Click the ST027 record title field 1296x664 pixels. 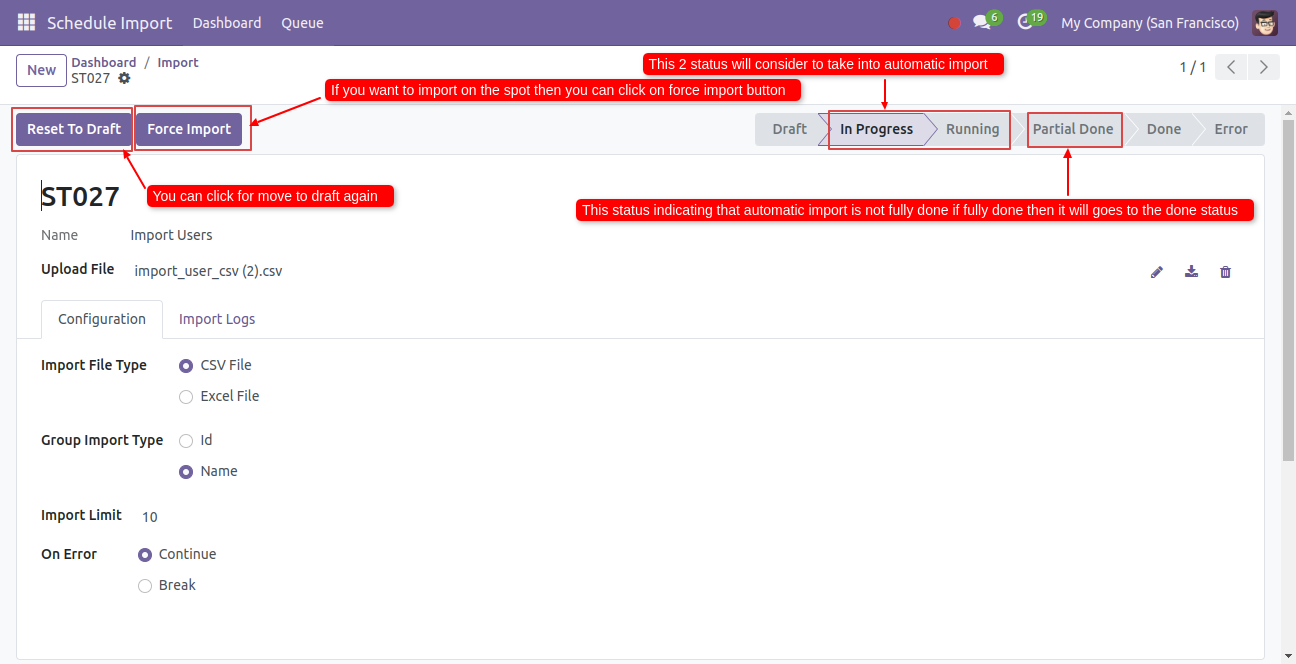click(x=80, y=197)
